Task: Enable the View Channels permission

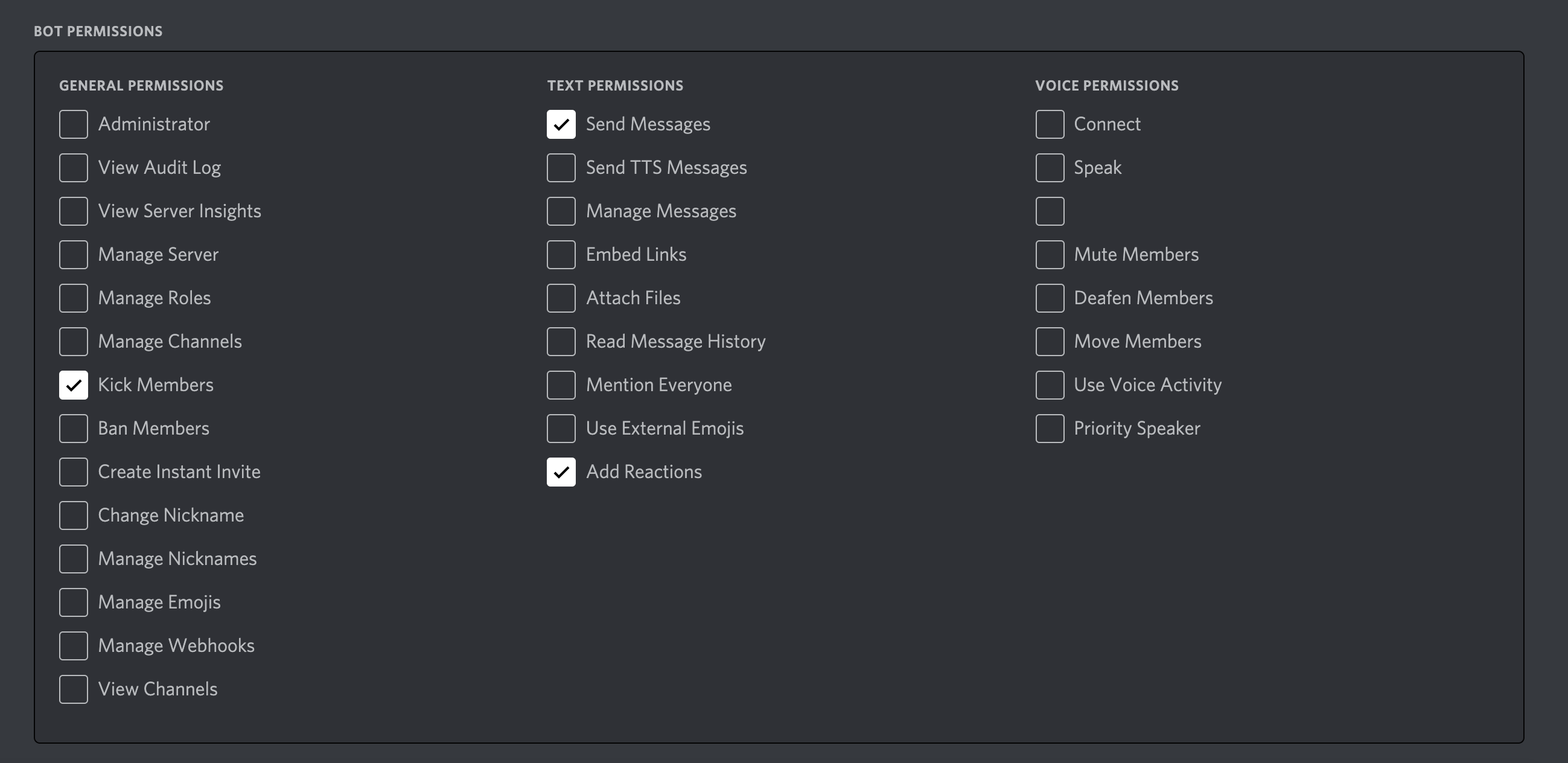Action: (73, 689)
